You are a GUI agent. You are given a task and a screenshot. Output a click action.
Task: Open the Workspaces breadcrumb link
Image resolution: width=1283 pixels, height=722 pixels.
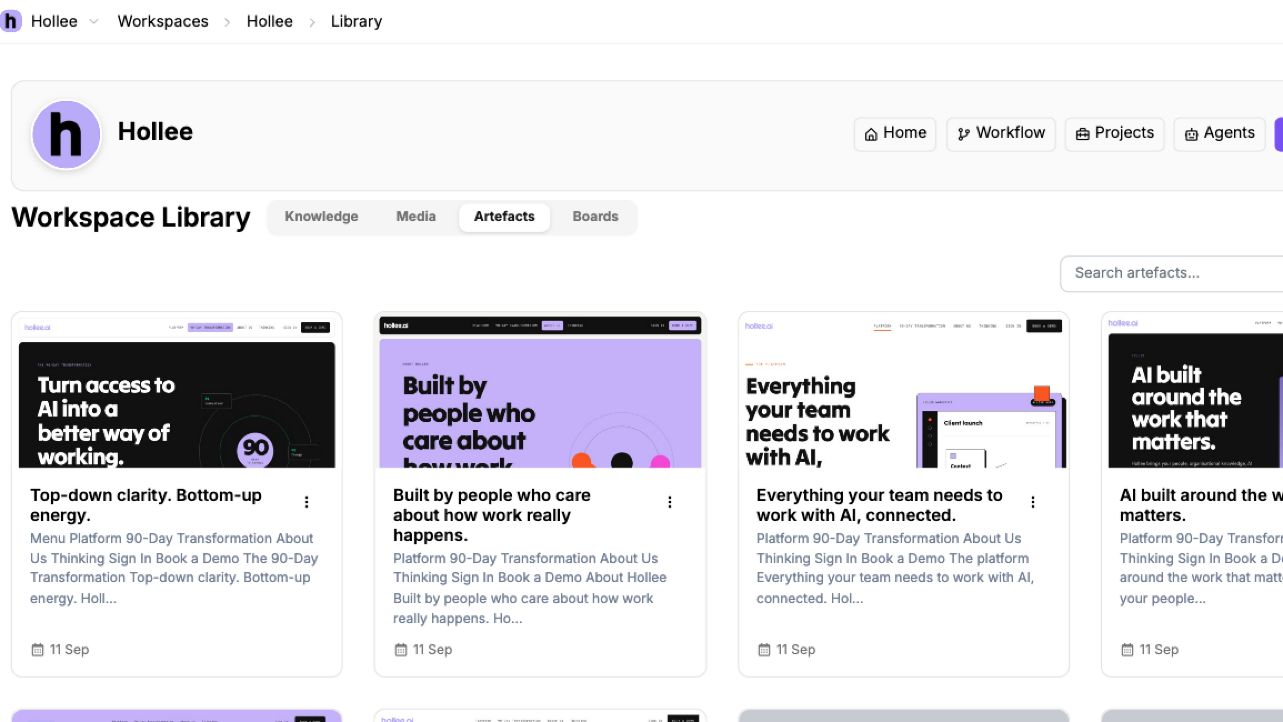click(x=163, y=21)
